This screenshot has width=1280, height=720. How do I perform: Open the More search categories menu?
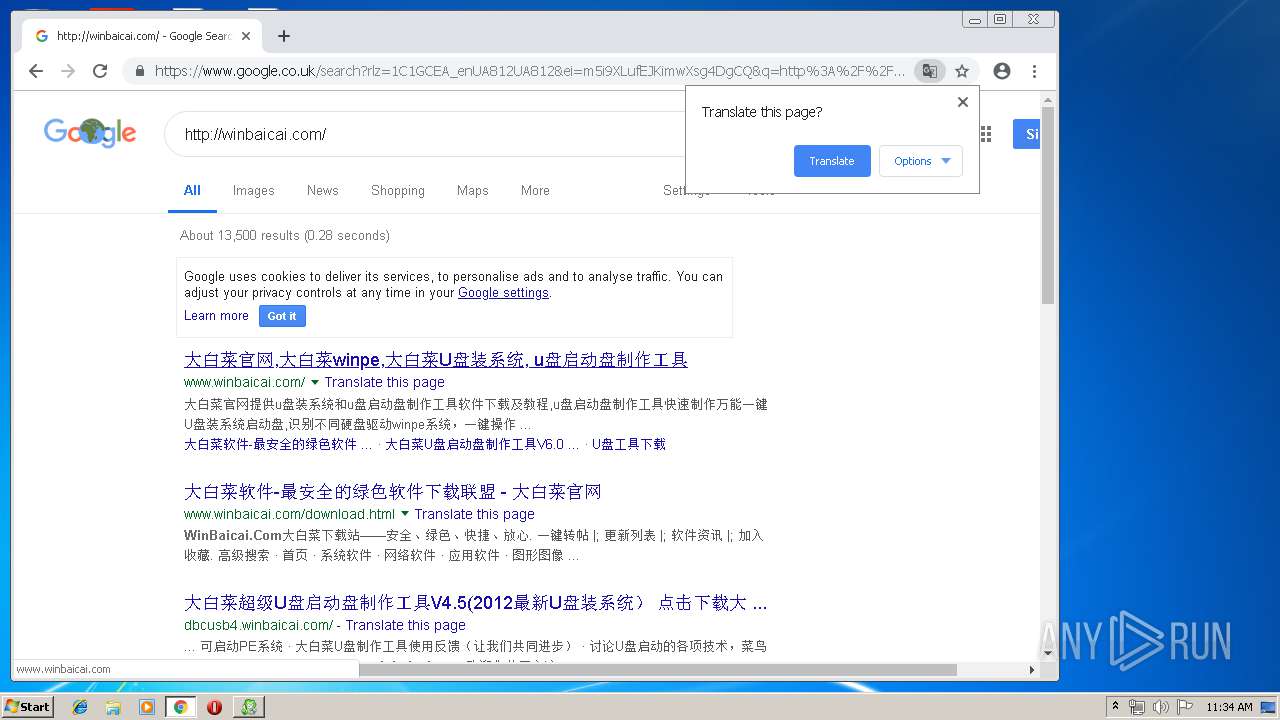click(535, 190)
